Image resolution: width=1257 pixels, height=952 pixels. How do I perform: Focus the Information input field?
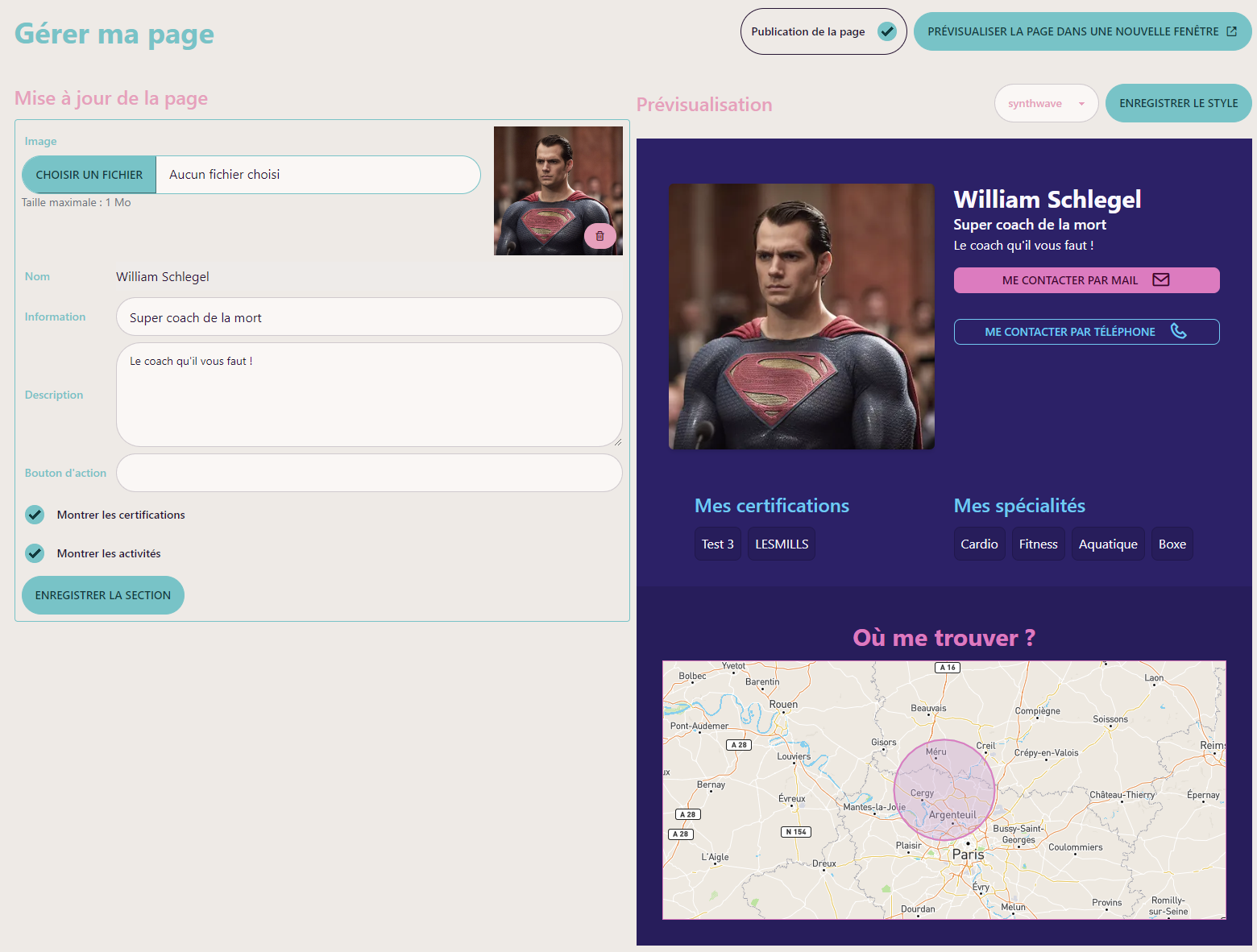pos(369,317)
